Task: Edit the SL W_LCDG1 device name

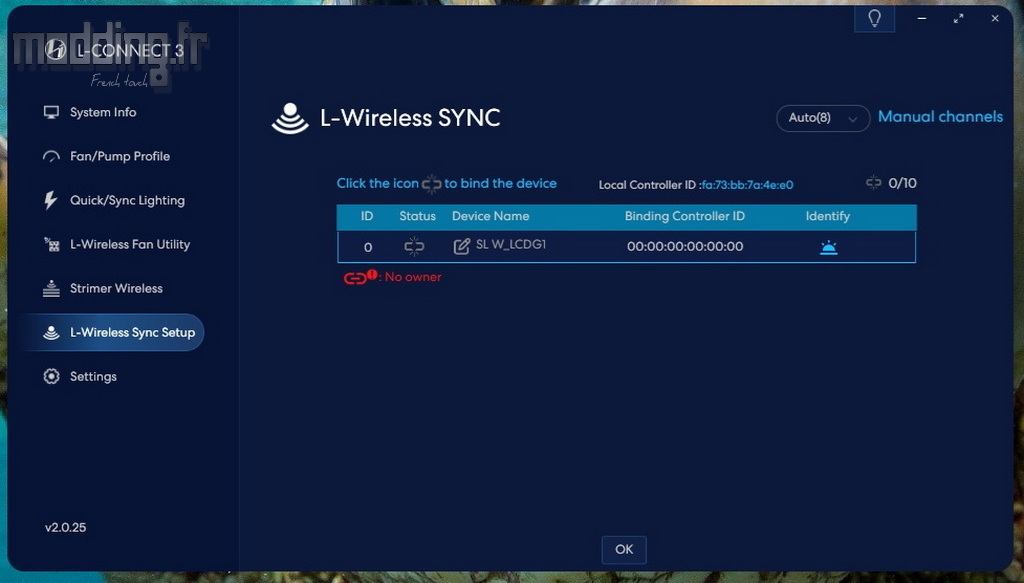Action: [x=462, y=246]
